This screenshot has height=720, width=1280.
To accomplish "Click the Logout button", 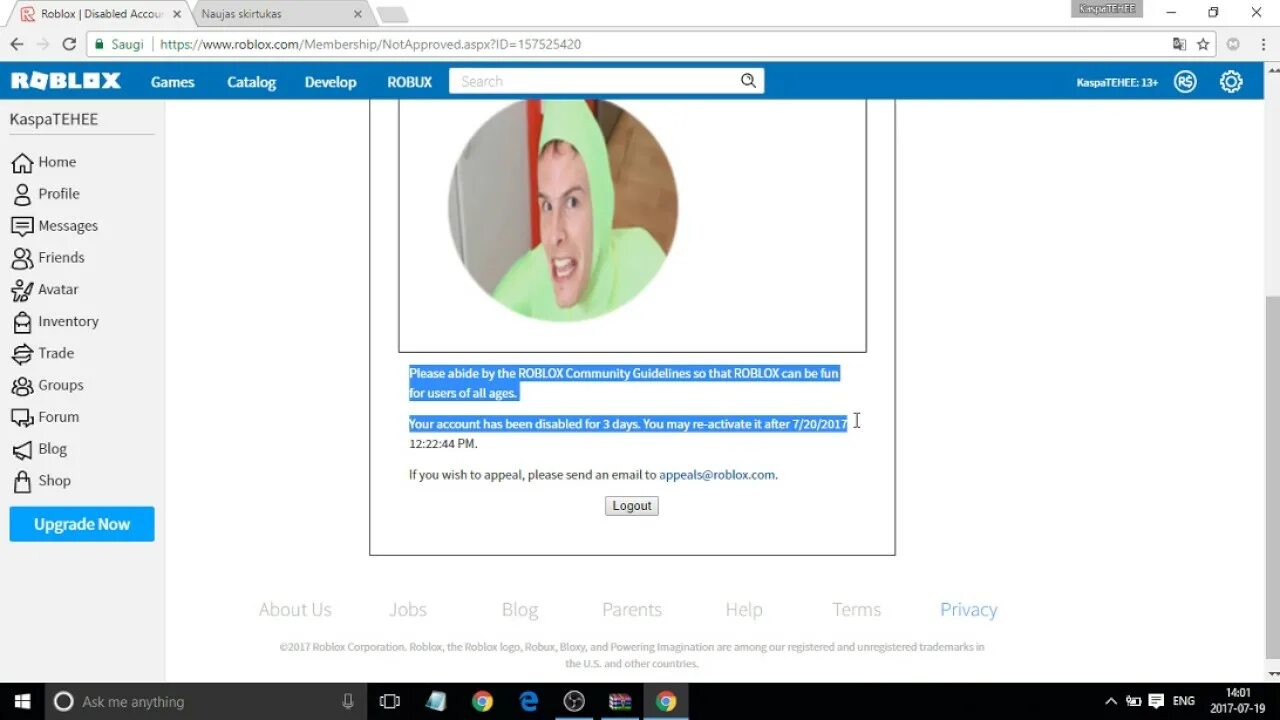I will (x=632, y=506).
